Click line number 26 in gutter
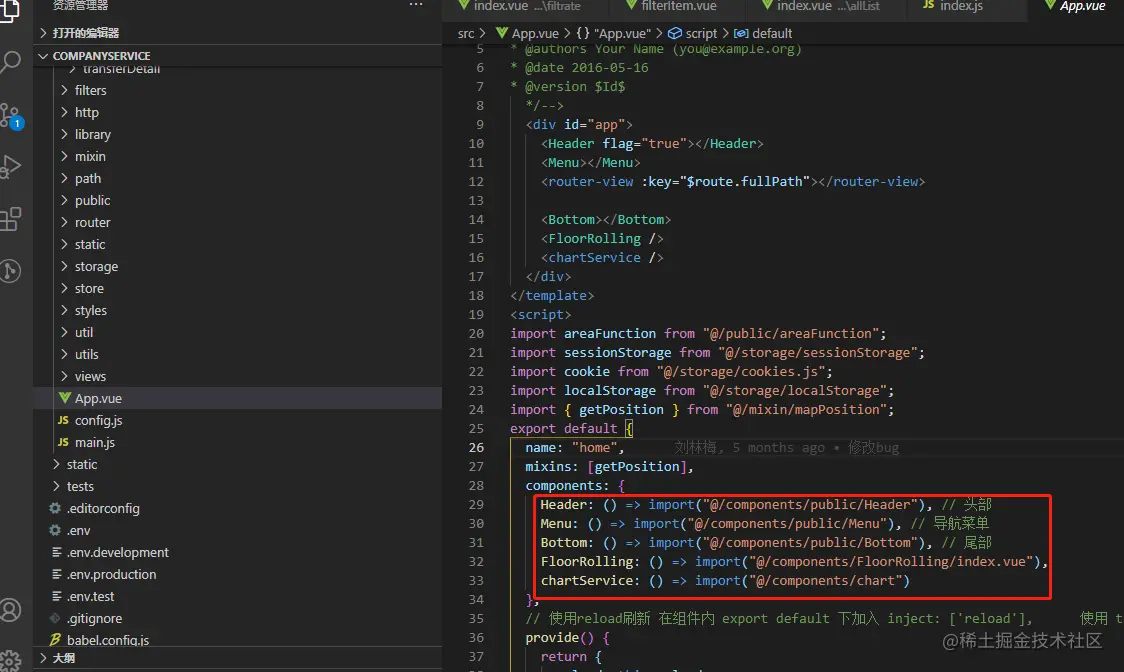 click(x=476, y=448)
